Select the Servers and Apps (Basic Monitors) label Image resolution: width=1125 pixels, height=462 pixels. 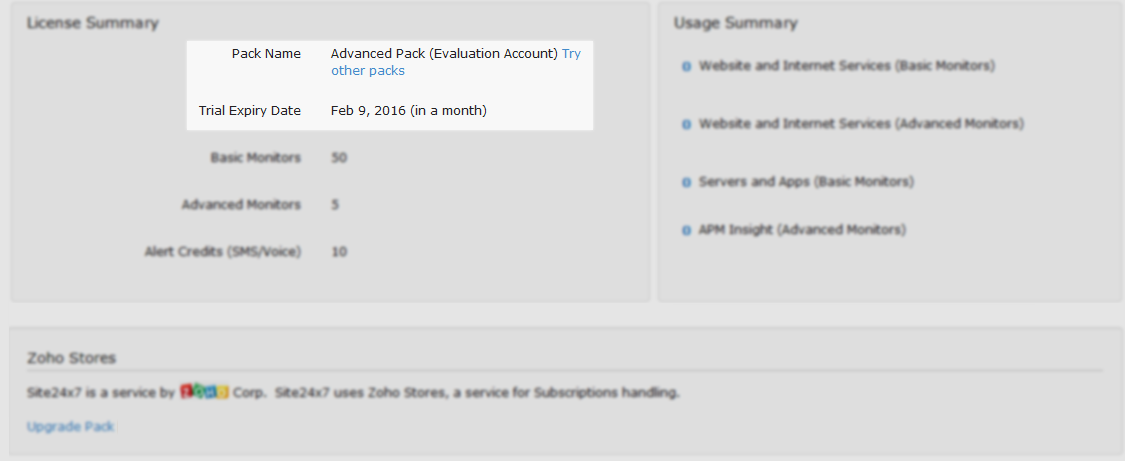(x=806, y=182)
